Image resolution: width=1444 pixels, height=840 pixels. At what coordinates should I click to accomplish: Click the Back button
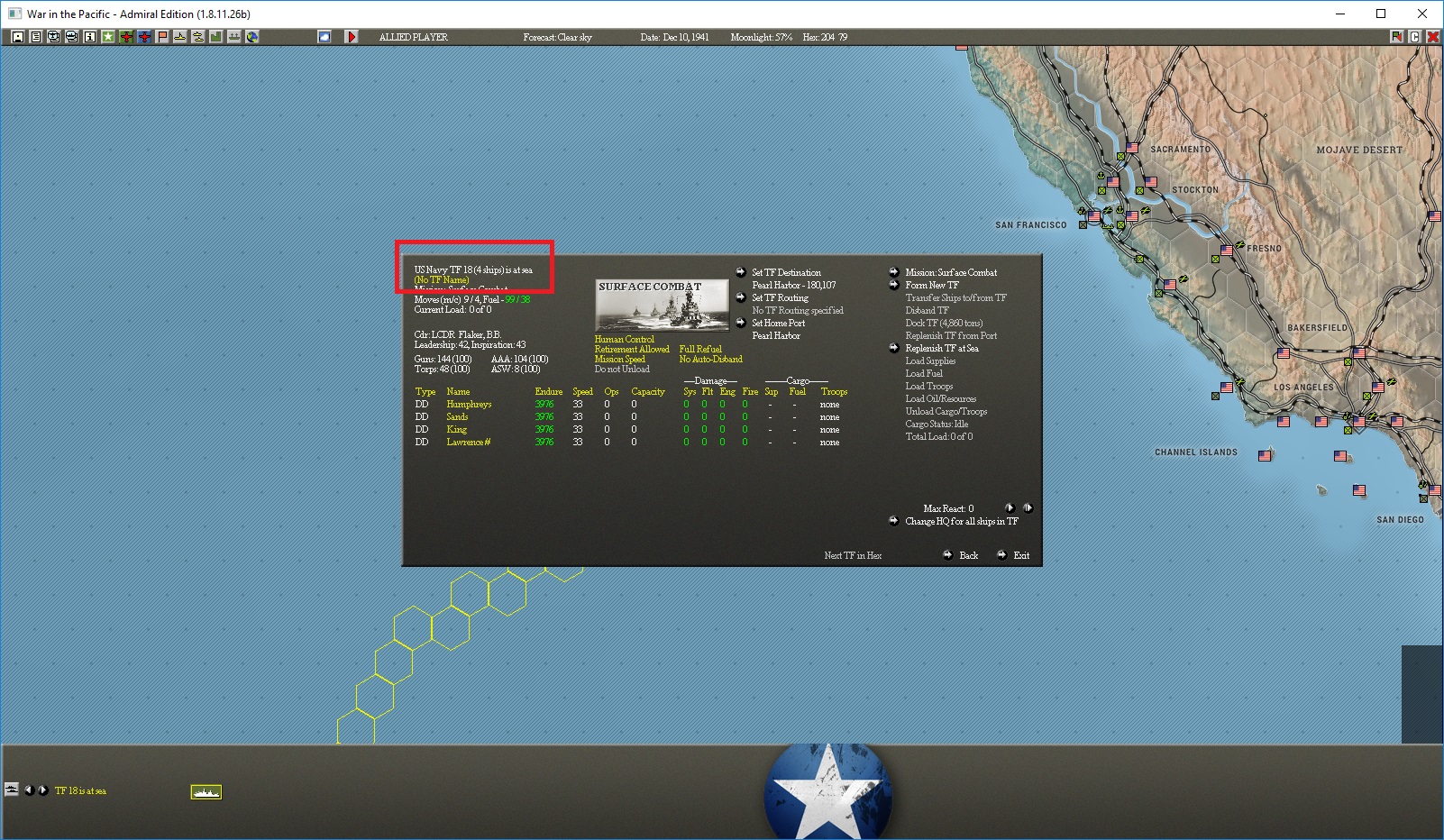969,555
